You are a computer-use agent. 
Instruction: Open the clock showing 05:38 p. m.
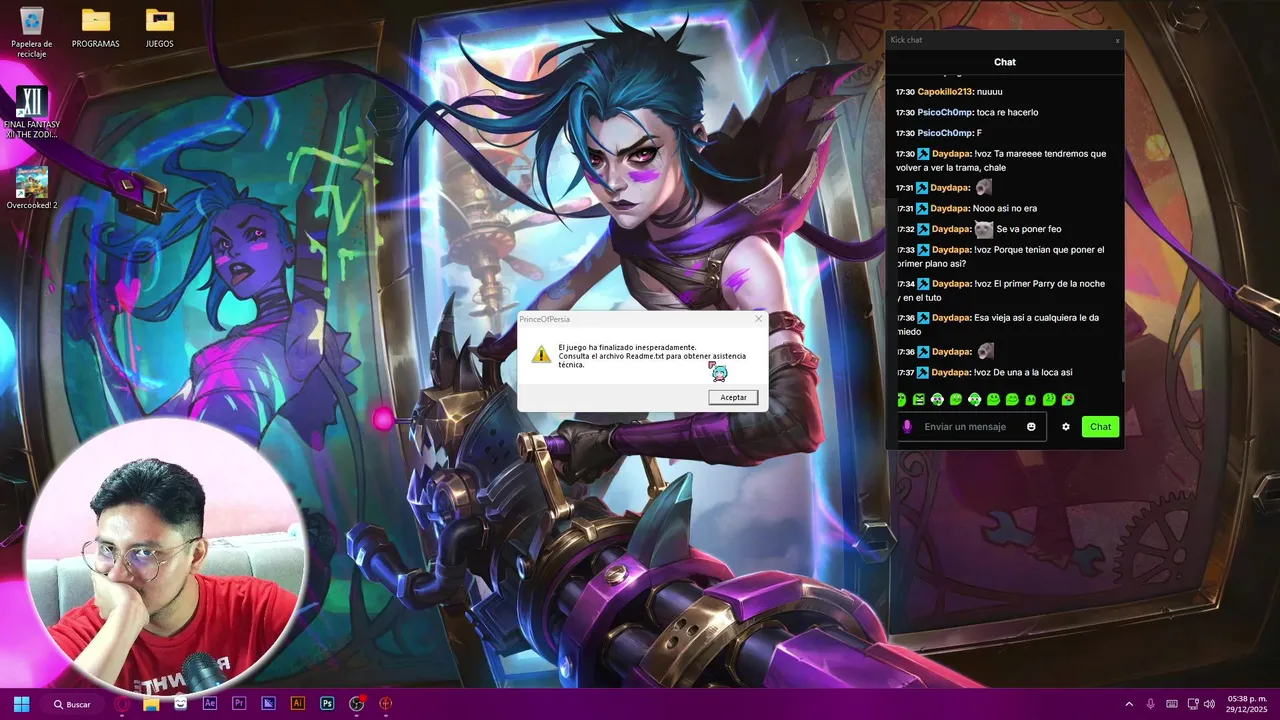coord(1246,704)
